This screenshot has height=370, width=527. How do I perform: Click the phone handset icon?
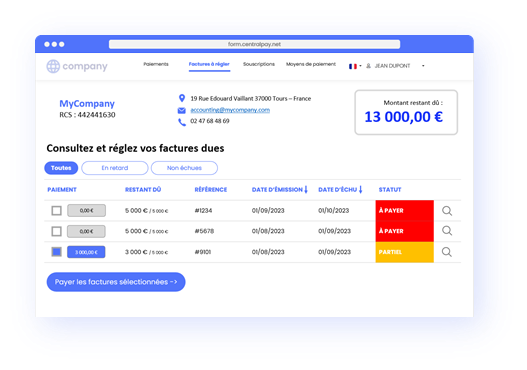182,122
